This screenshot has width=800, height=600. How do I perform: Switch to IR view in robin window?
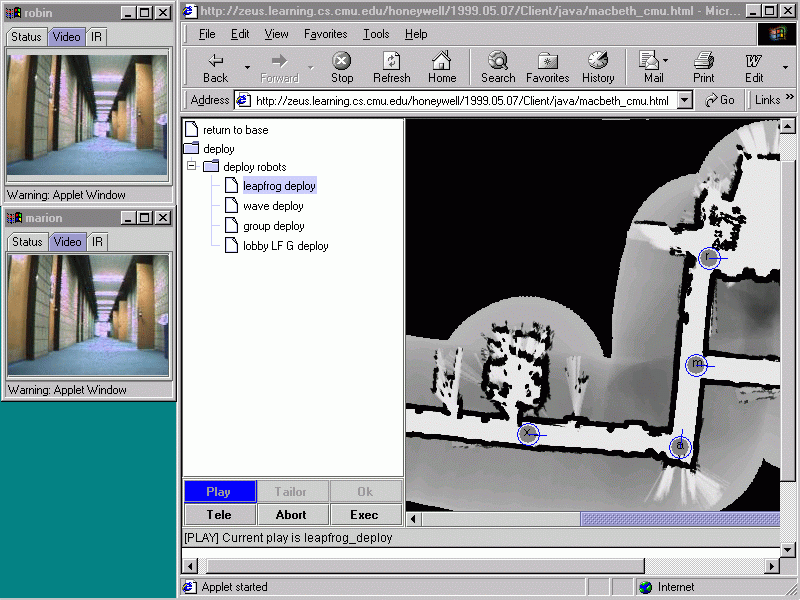97,37
